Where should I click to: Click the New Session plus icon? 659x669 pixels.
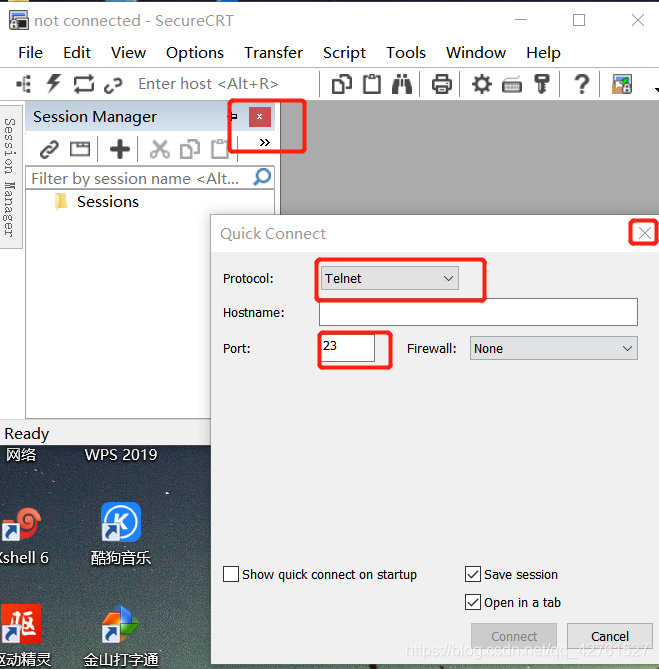tap(120, 149)
